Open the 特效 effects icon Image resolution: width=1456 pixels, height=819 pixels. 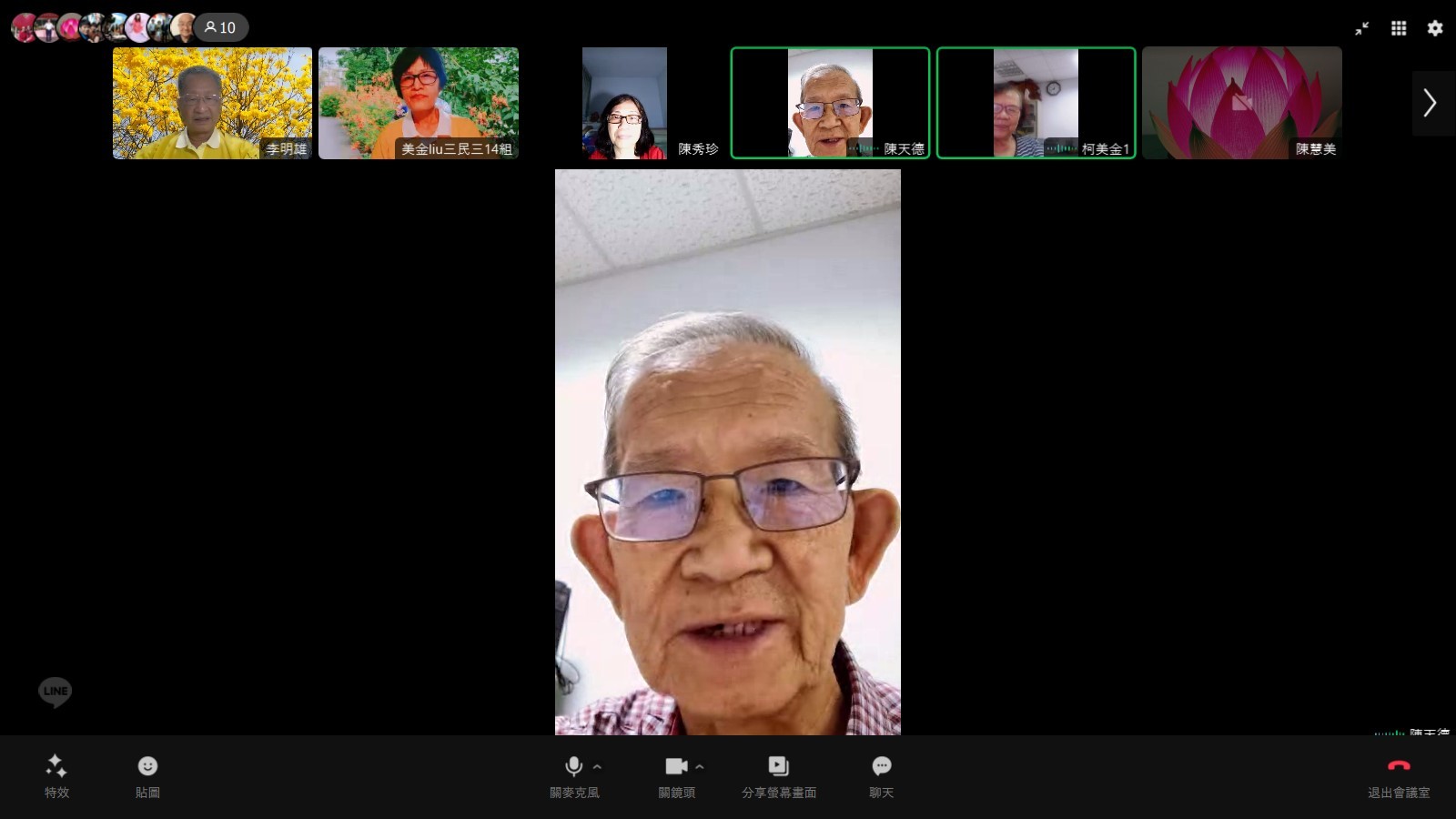[56, 766]
